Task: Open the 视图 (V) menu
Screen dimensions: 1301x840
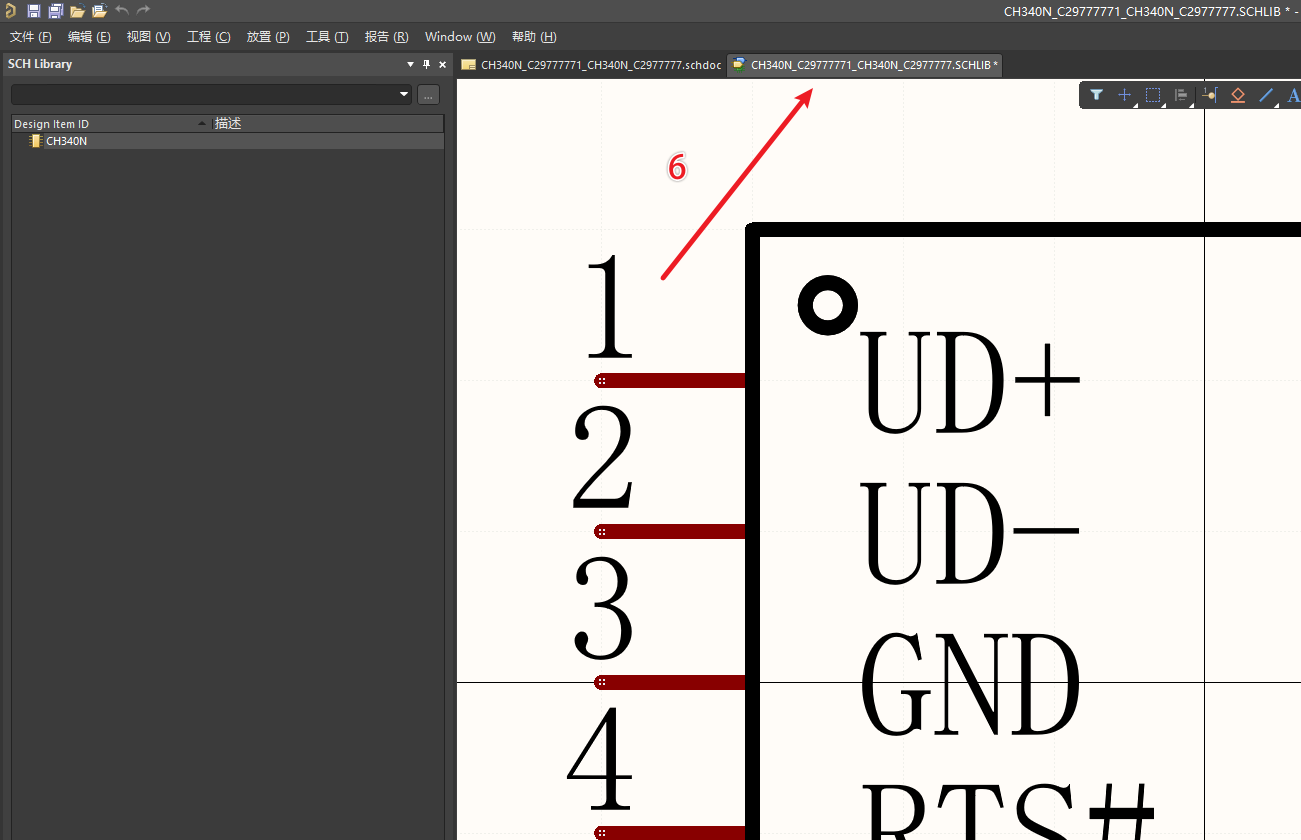Action: click(x=148, y=37)
